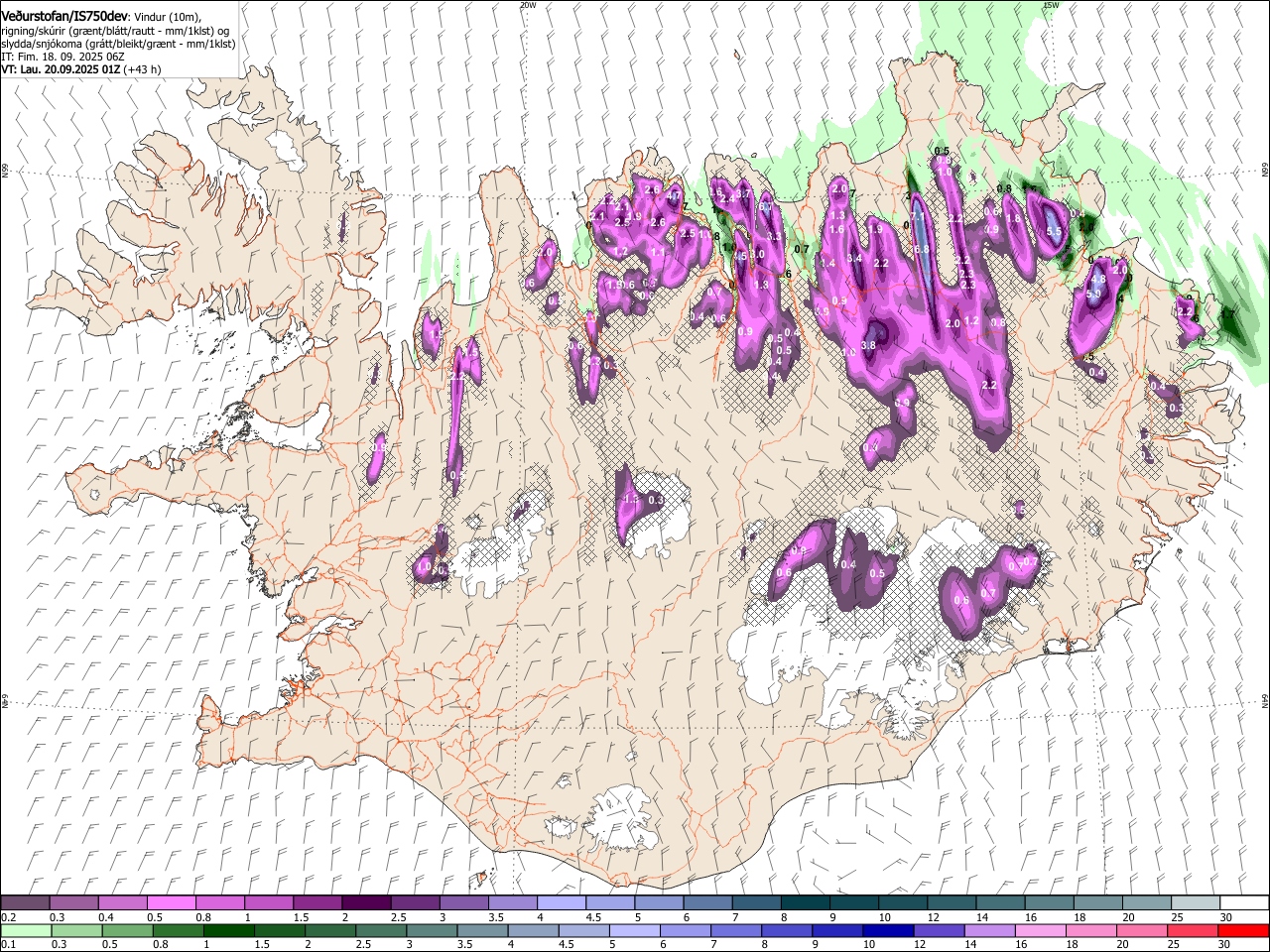The height and width of the screenshot is (952, 1270).
Task: Click the 5.9 precipitation value on the map
Action: (x=1093, y=294)
